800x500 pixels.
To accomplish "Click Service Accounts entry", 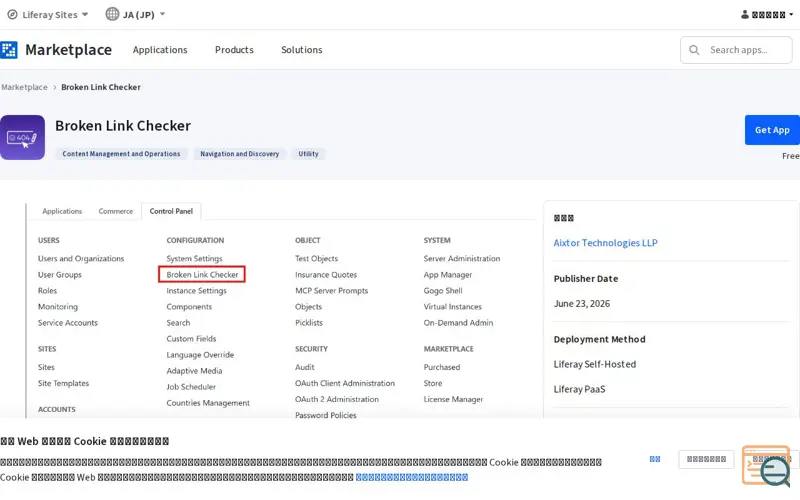I will click(x=68, y=323).
